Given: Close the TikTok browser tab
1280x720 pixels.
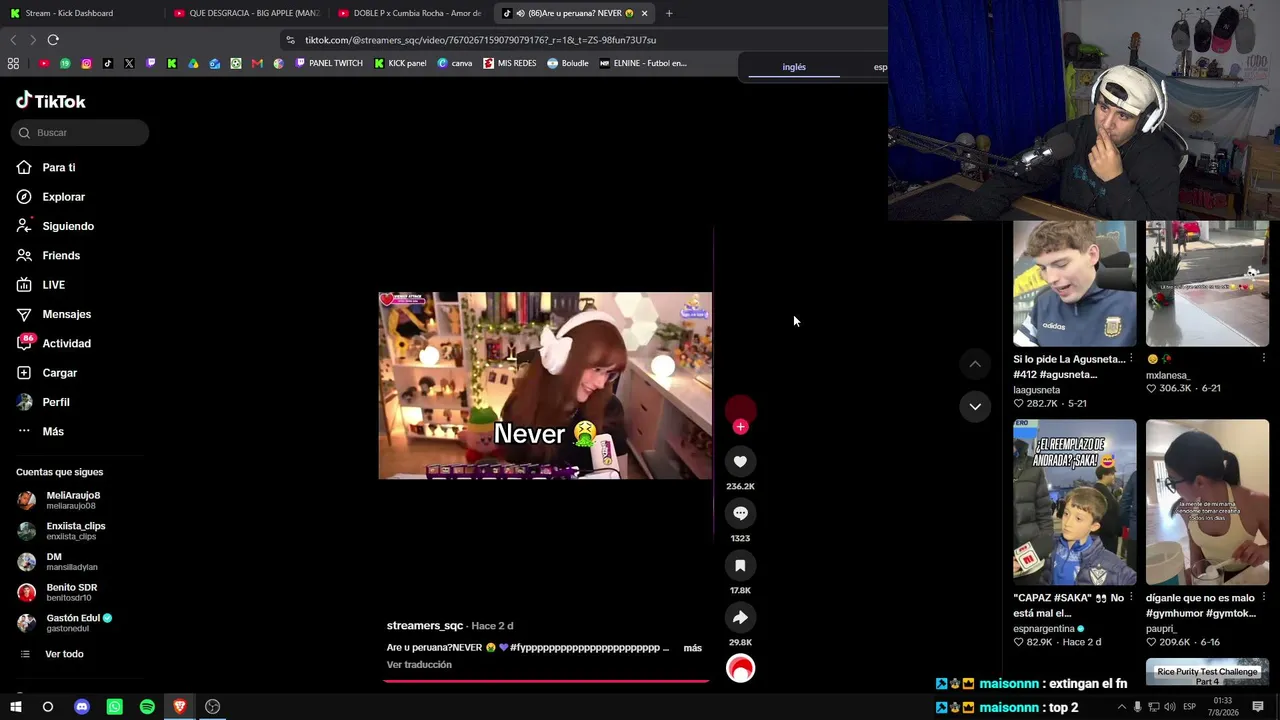Looking at the screenshot, I should [644, 13].
